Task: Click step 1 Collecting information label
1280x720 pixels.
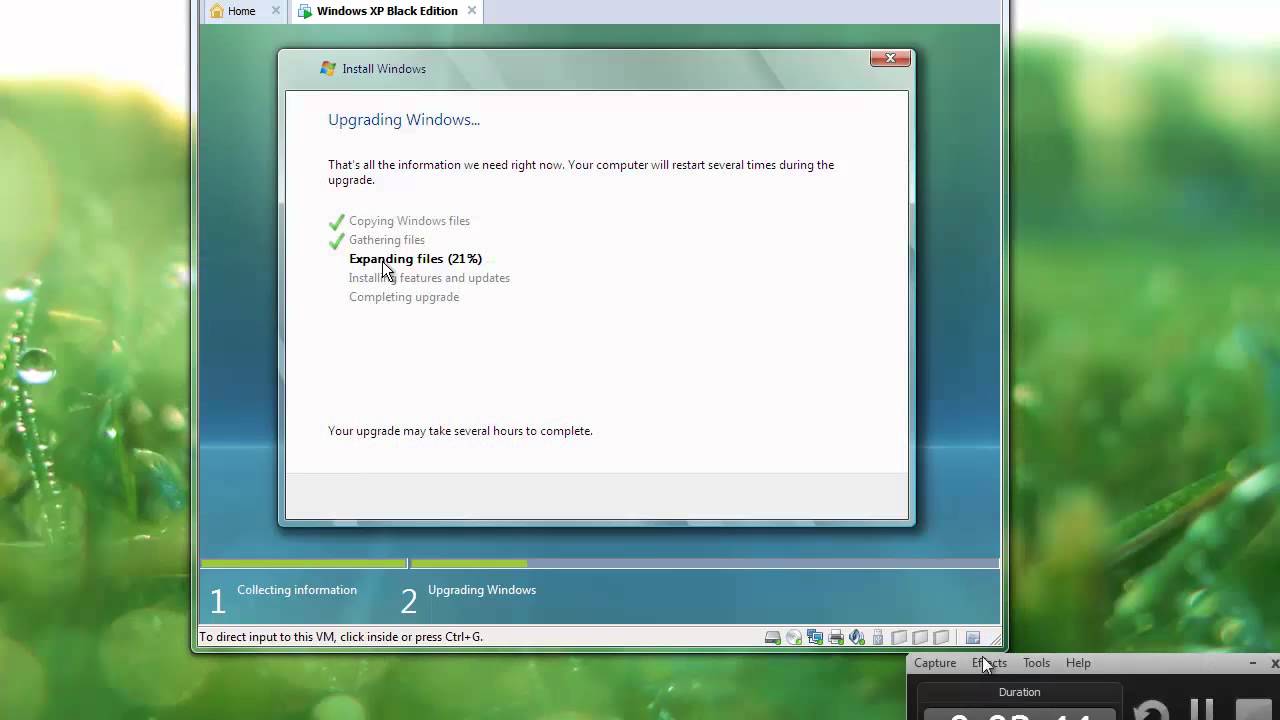Action: click(297, 590)
